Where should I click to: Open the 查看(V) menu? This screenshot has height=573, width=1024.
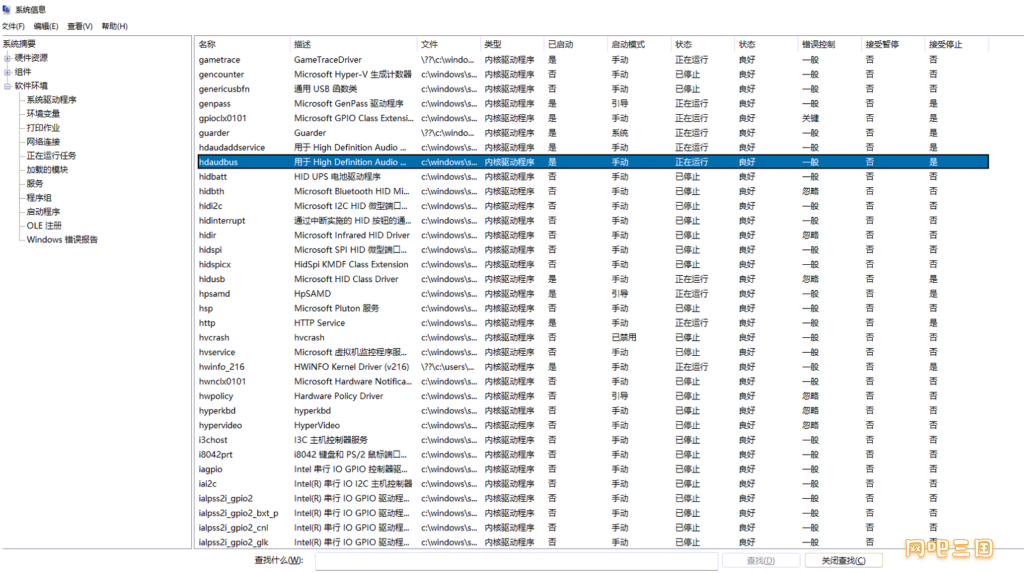pyautogui.click(x=80, y=26)
